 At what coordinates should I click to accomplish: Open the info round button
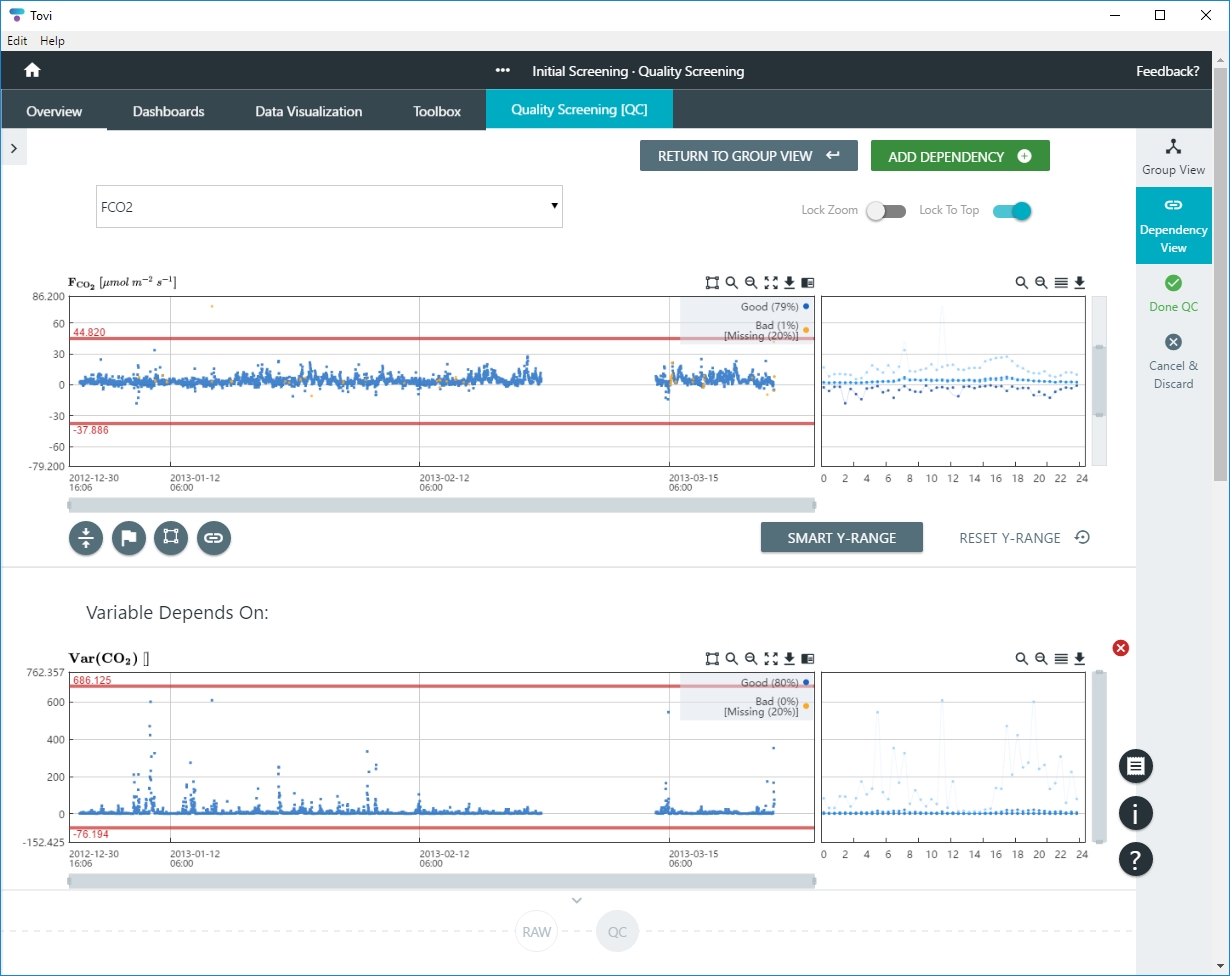[1136, 813]
